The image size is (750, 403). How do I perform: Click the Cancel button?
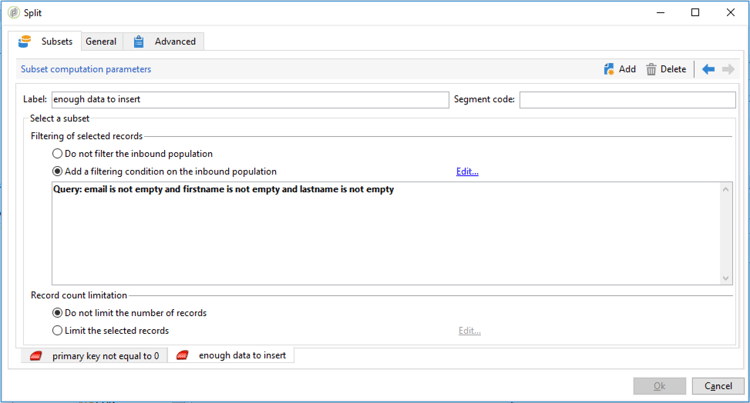(x=718, y=386)
